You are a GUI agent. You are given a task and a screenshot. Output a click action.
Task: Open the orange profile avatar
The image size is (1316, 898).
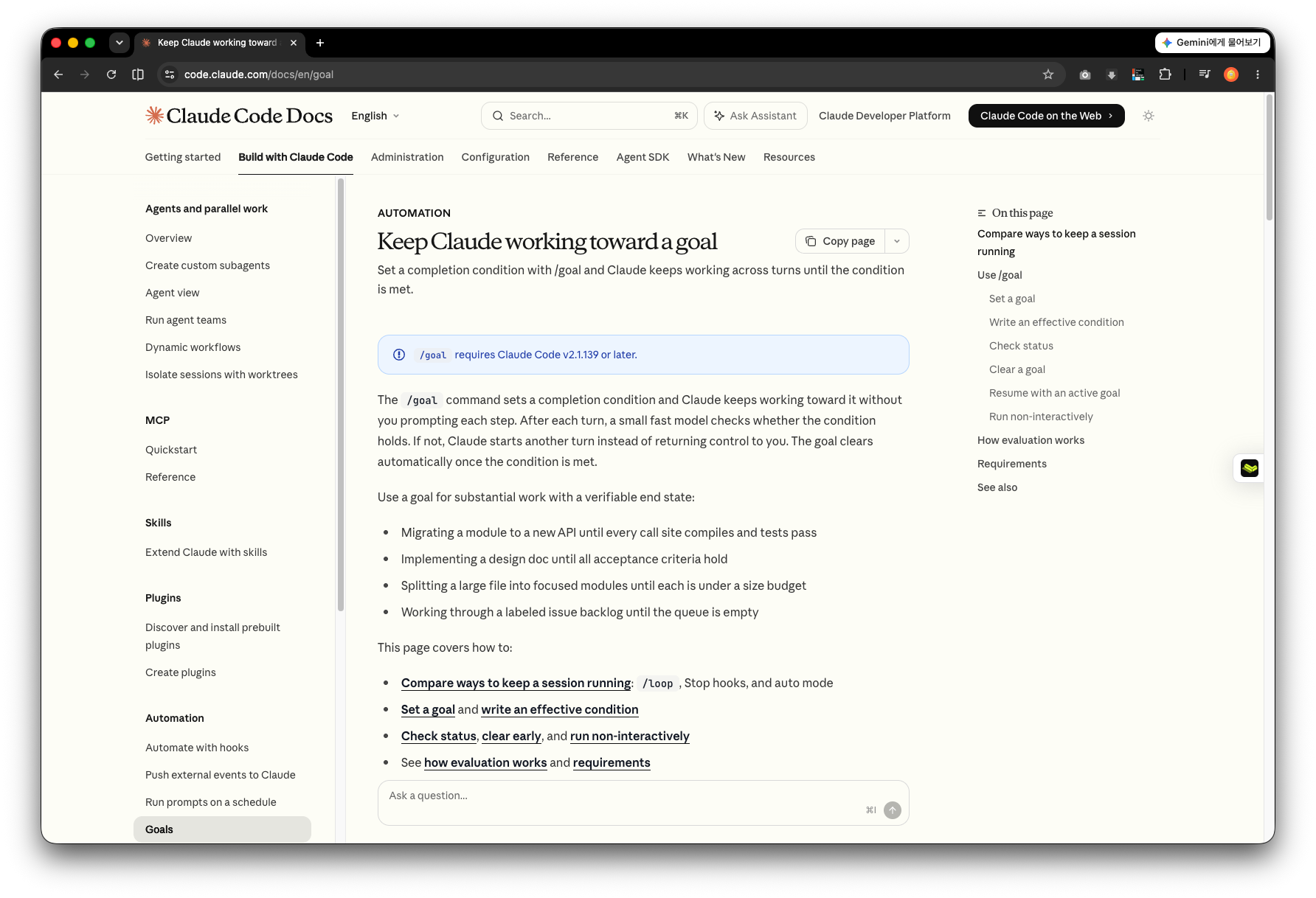1231,74
